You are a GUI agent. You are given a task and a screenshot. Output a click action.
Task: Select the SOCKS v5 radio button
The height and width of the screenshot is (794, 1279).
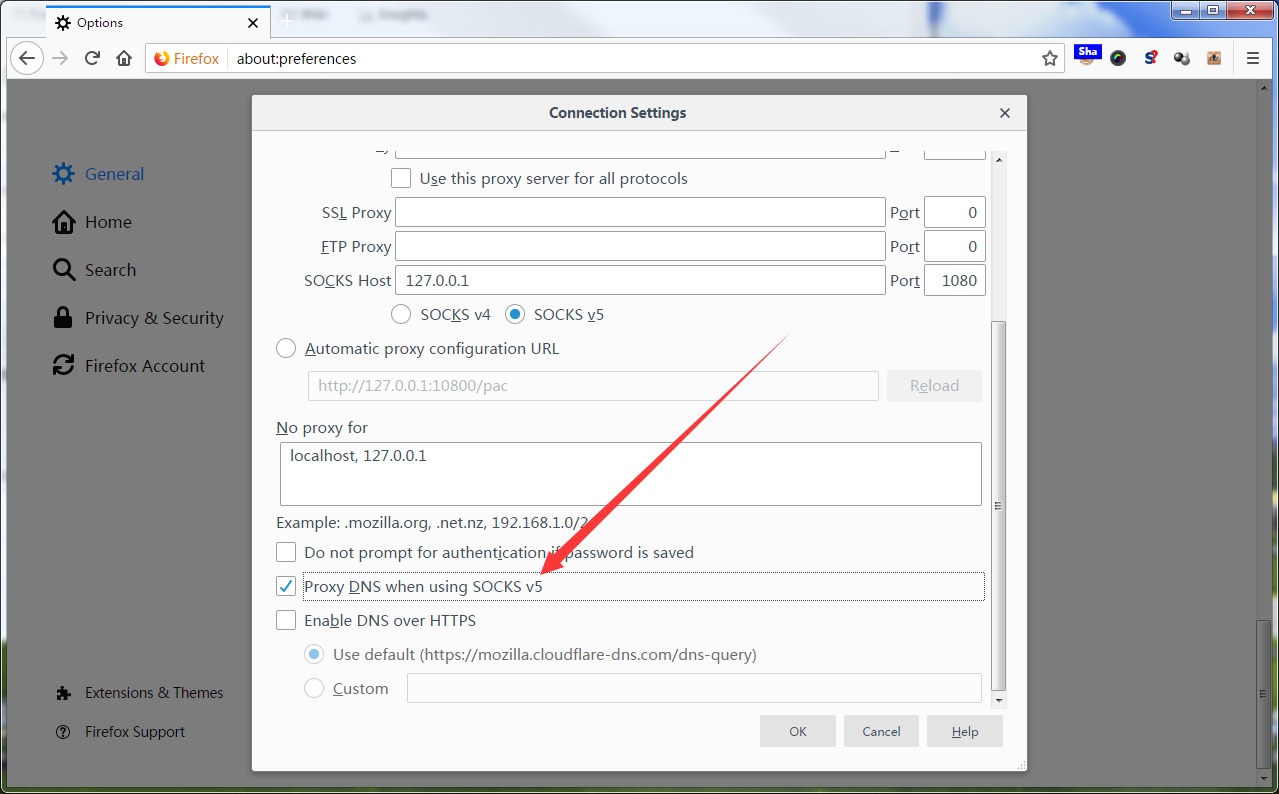(515, 314)
